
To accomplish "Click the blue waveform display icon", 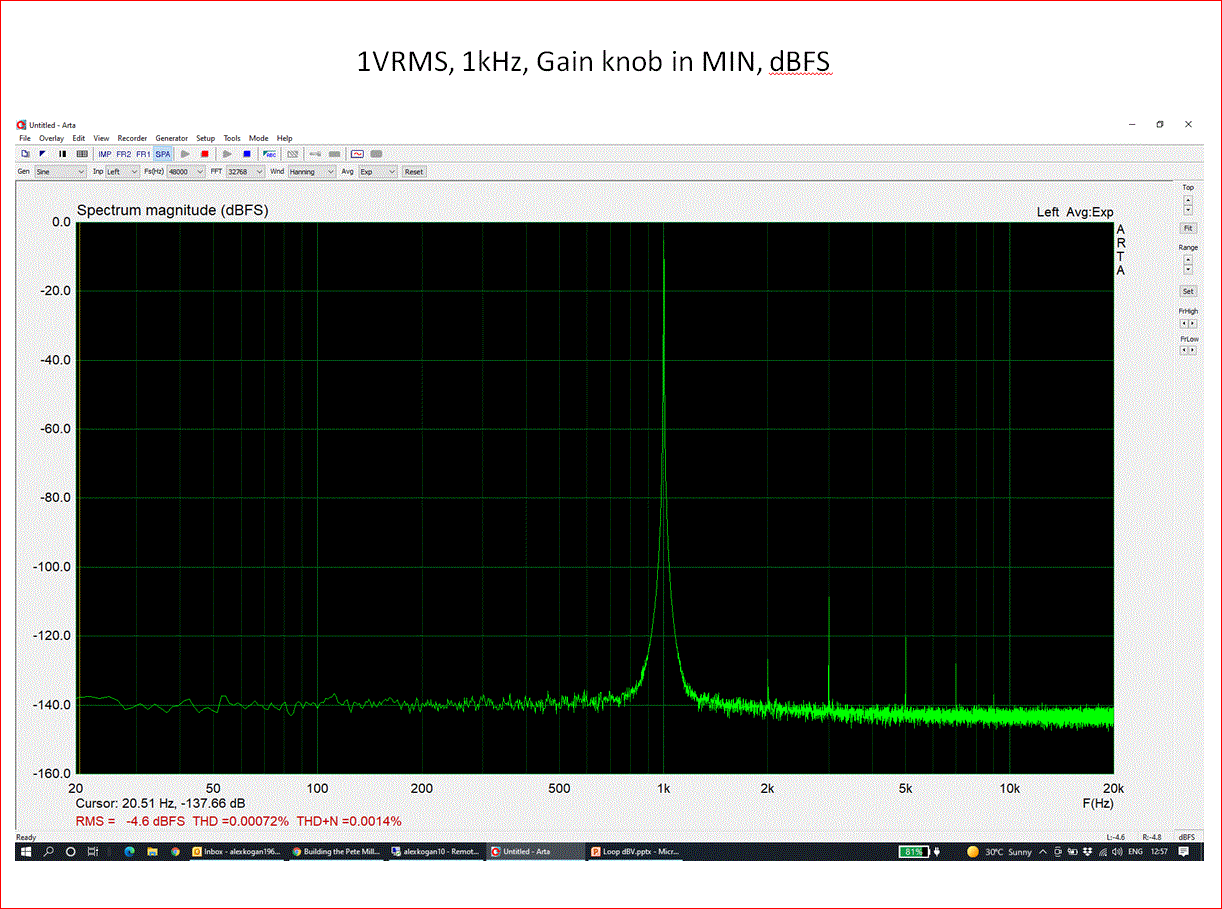I will pos(357,154).
